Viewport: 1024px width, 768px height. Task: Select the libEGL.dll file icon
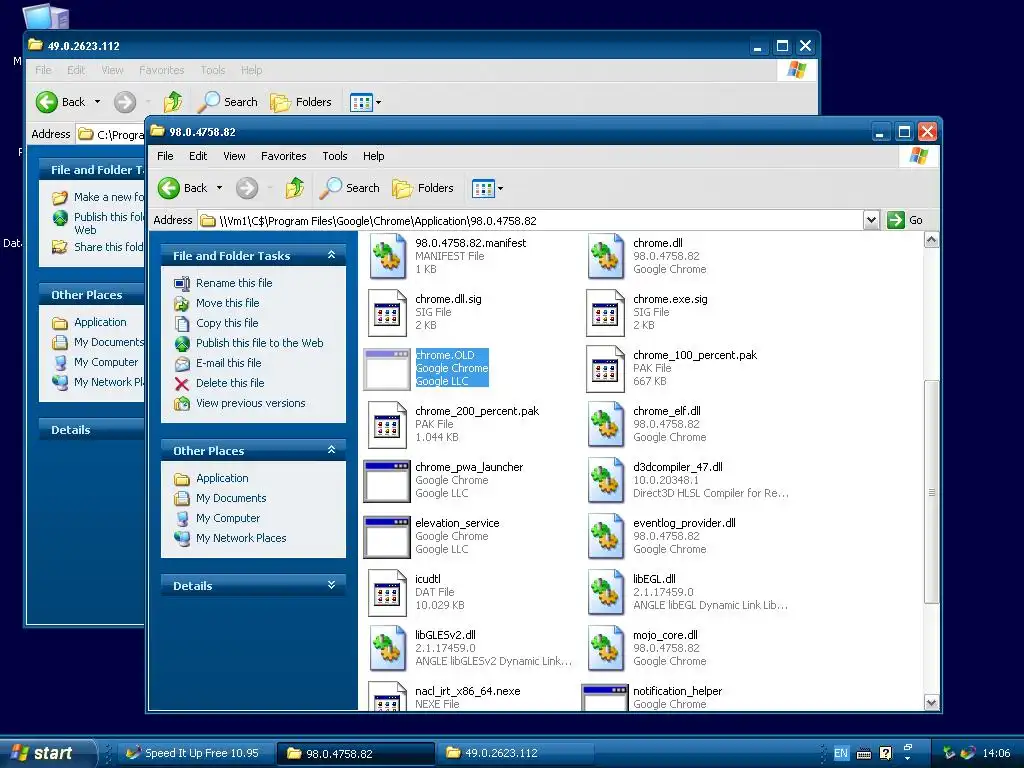point(605,593)
